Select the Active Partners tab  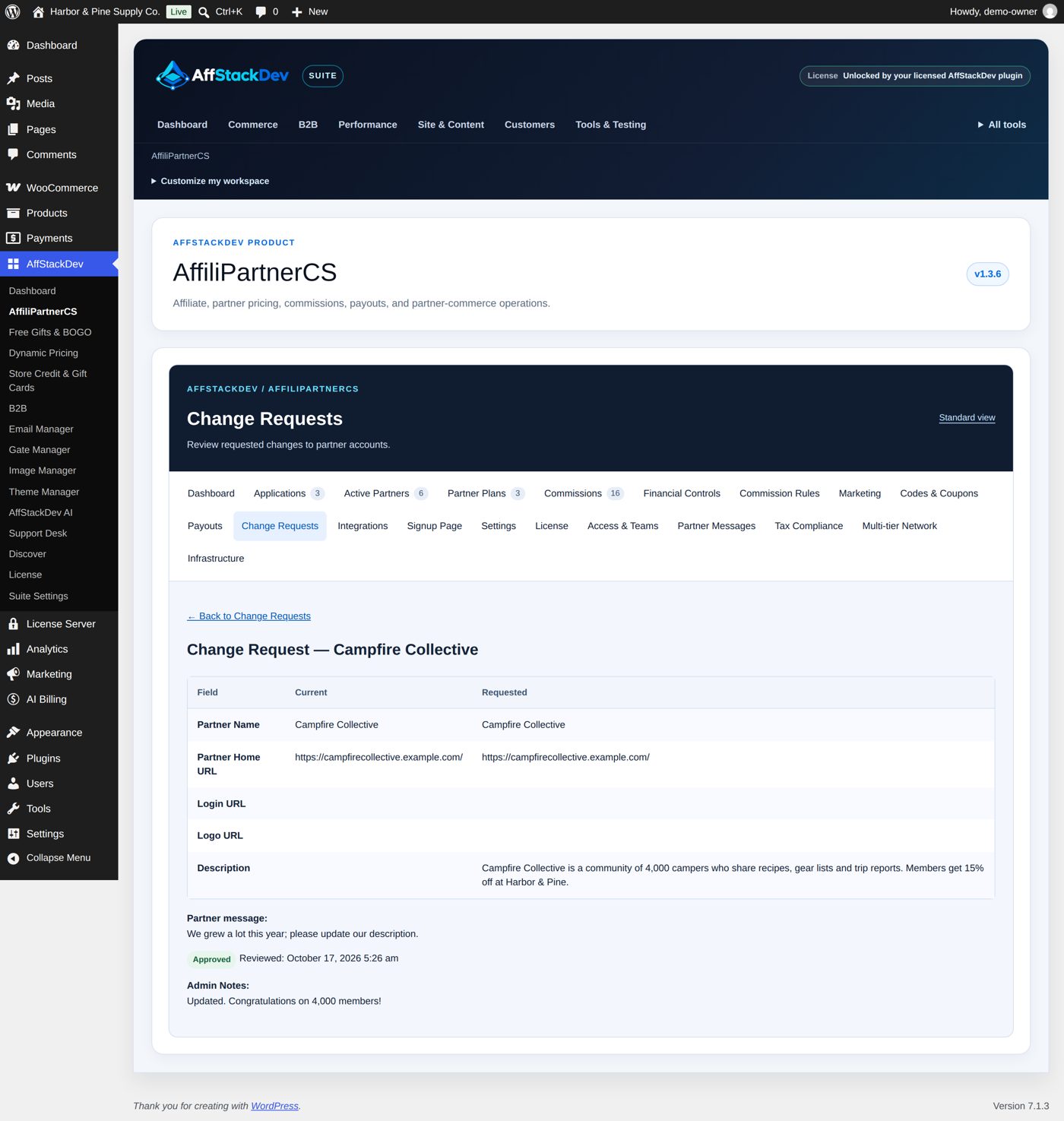click(x=386, y=493)
